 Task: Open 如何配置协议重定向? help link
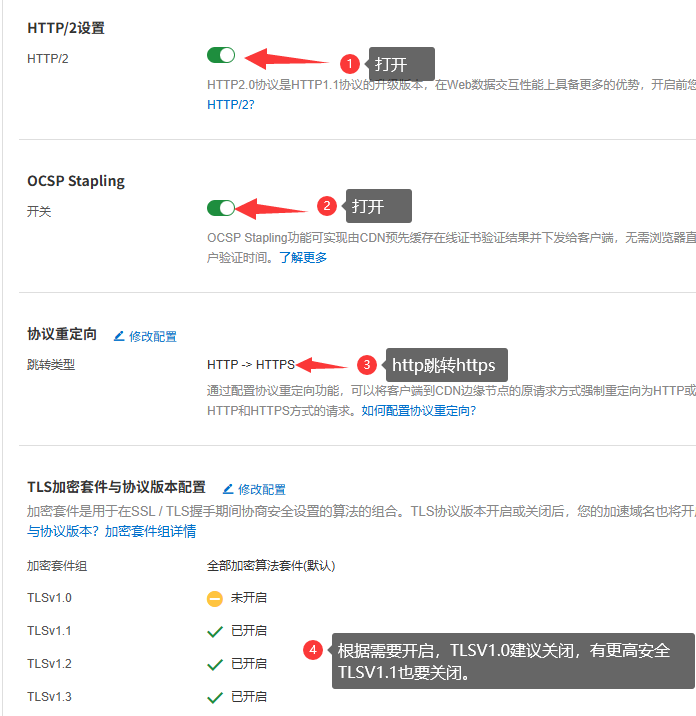click(x=419, y=411)
